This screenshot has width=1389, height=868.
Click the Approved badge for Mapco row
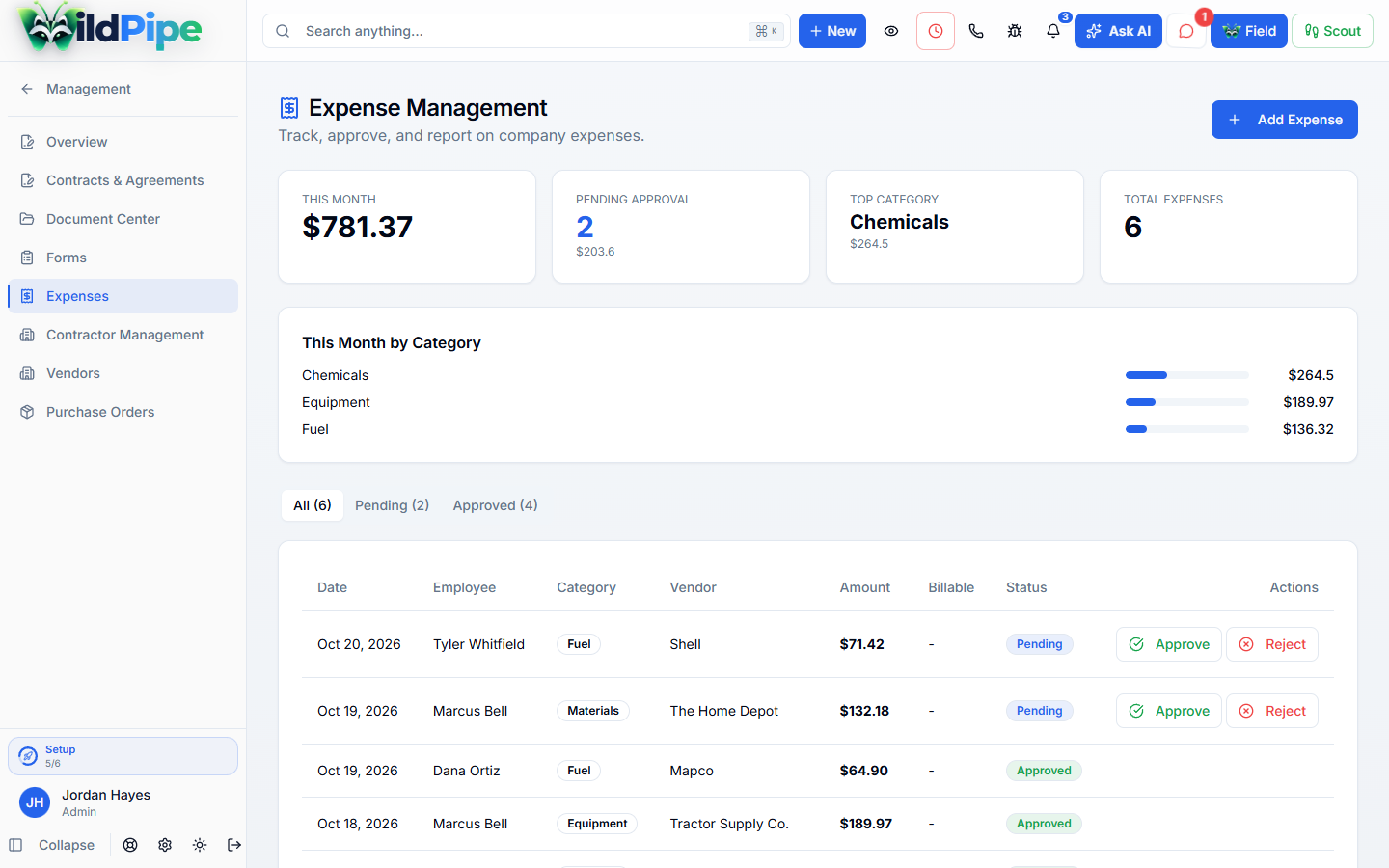pyautogui.click(x=1044, y=771)
